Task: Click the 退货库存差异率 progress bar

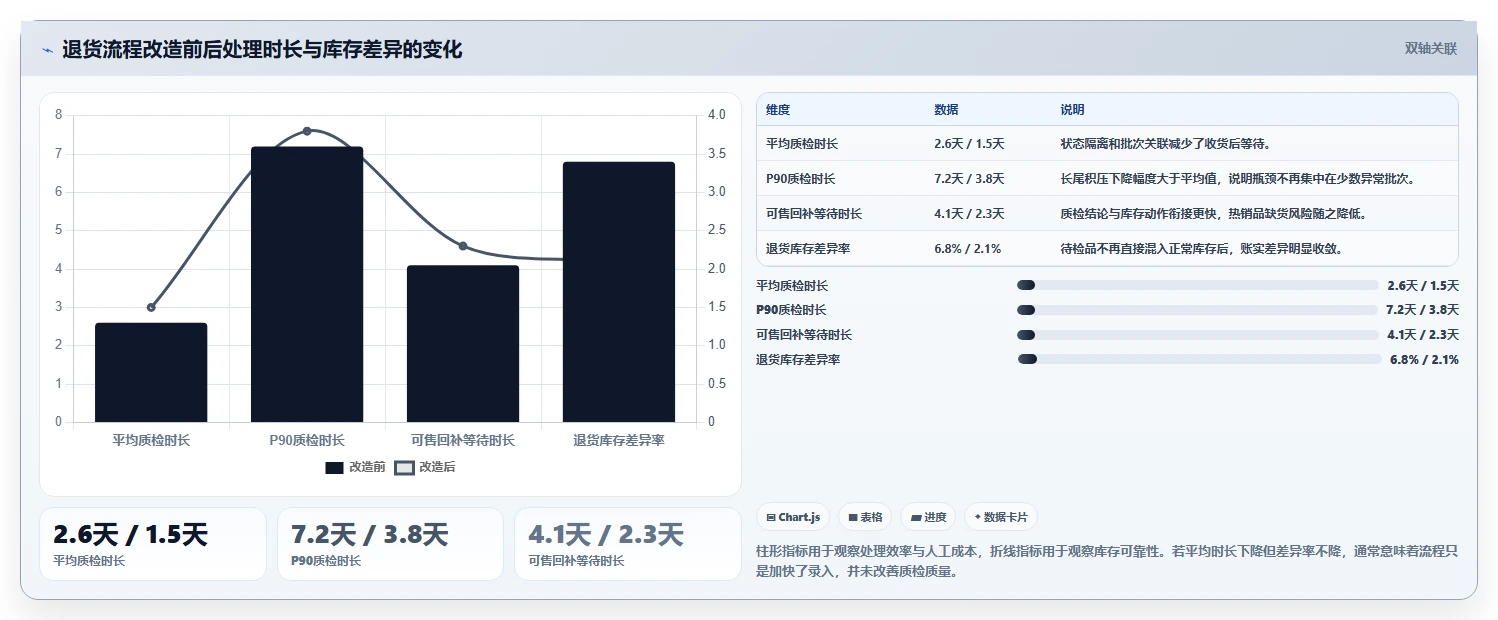Action: tap(1198, 359)
